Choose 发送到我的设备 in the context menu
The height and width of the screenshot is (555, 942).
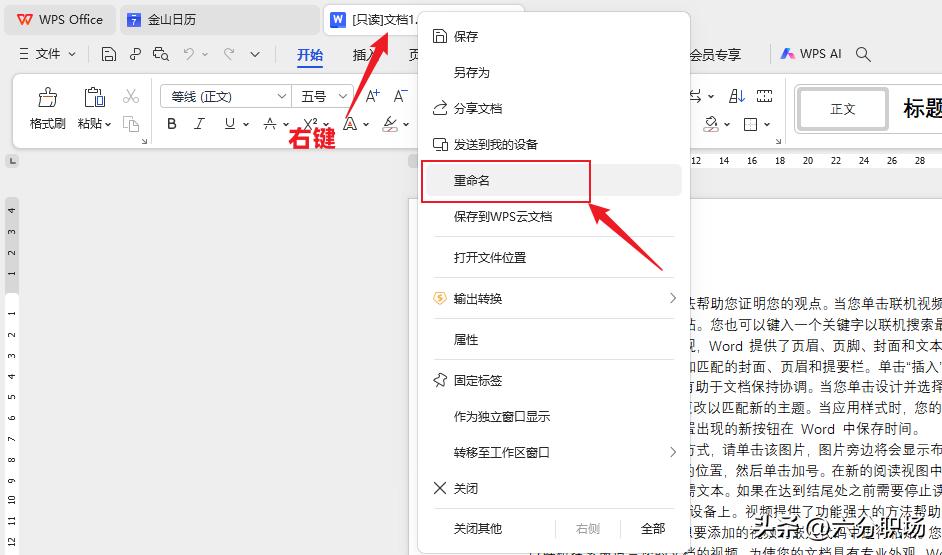coord(554,145)
